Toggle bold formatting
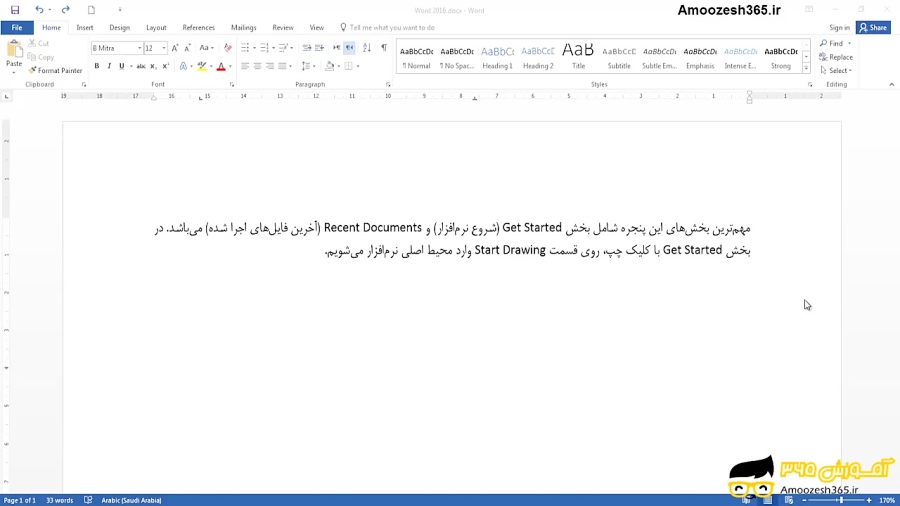This screenshot has height=506, width=900. coord(96,66)
